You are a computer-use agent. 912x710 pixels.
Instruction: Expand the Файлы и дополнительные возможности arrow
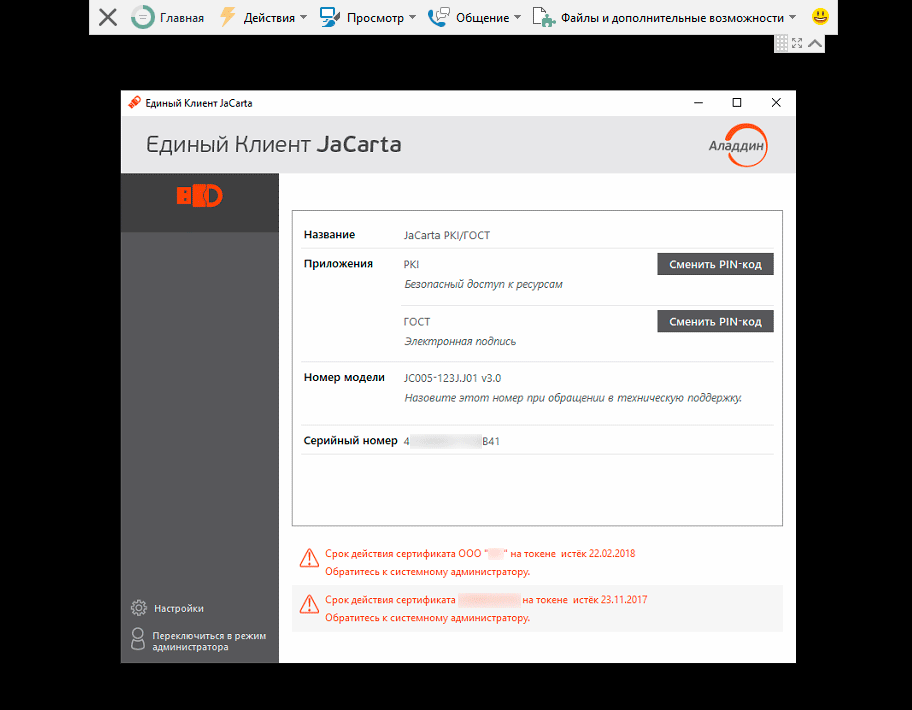(x=792, y=17)
